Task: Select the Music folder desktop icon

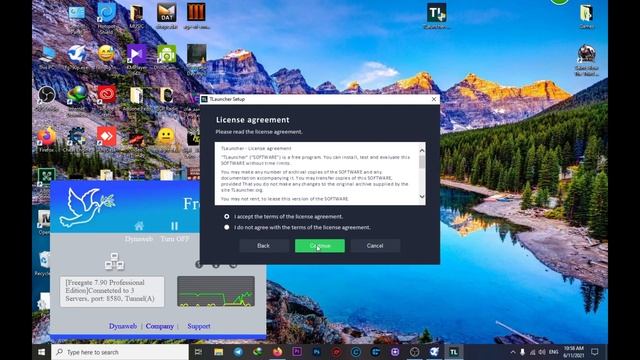Action: (136, 16)
